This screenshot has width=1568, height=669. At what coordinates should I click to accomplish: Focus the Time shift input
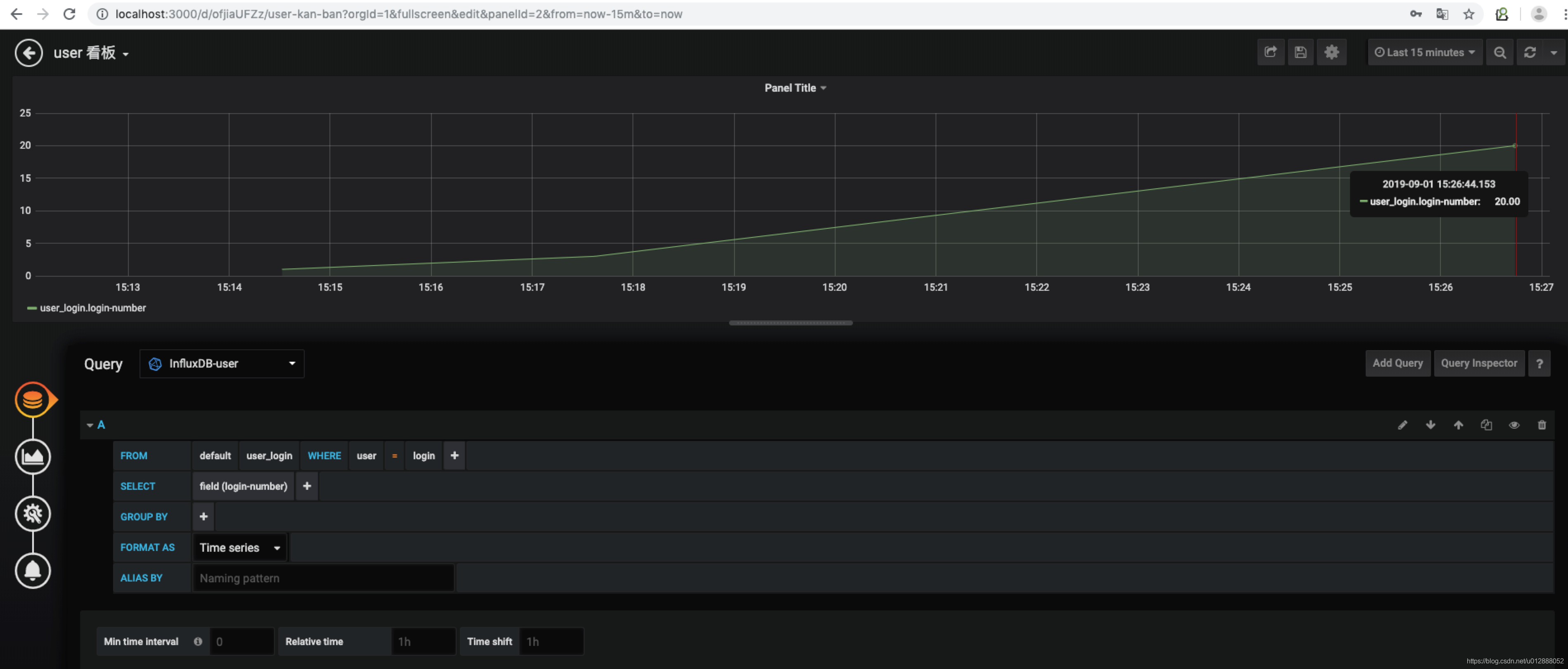(552, 641)
